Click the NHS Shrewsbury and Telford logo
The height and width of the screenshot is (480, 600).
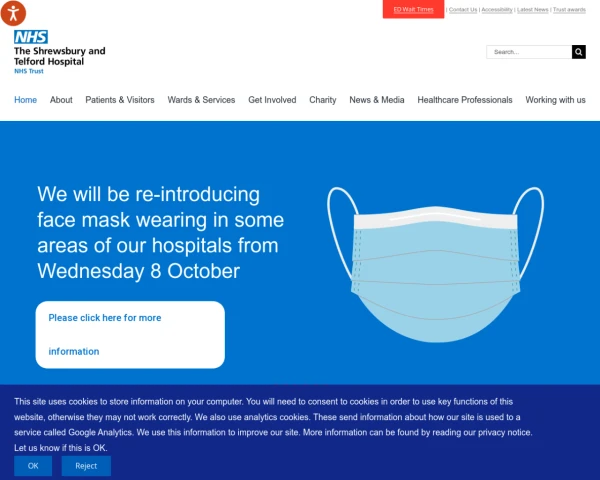pos(59,52)
